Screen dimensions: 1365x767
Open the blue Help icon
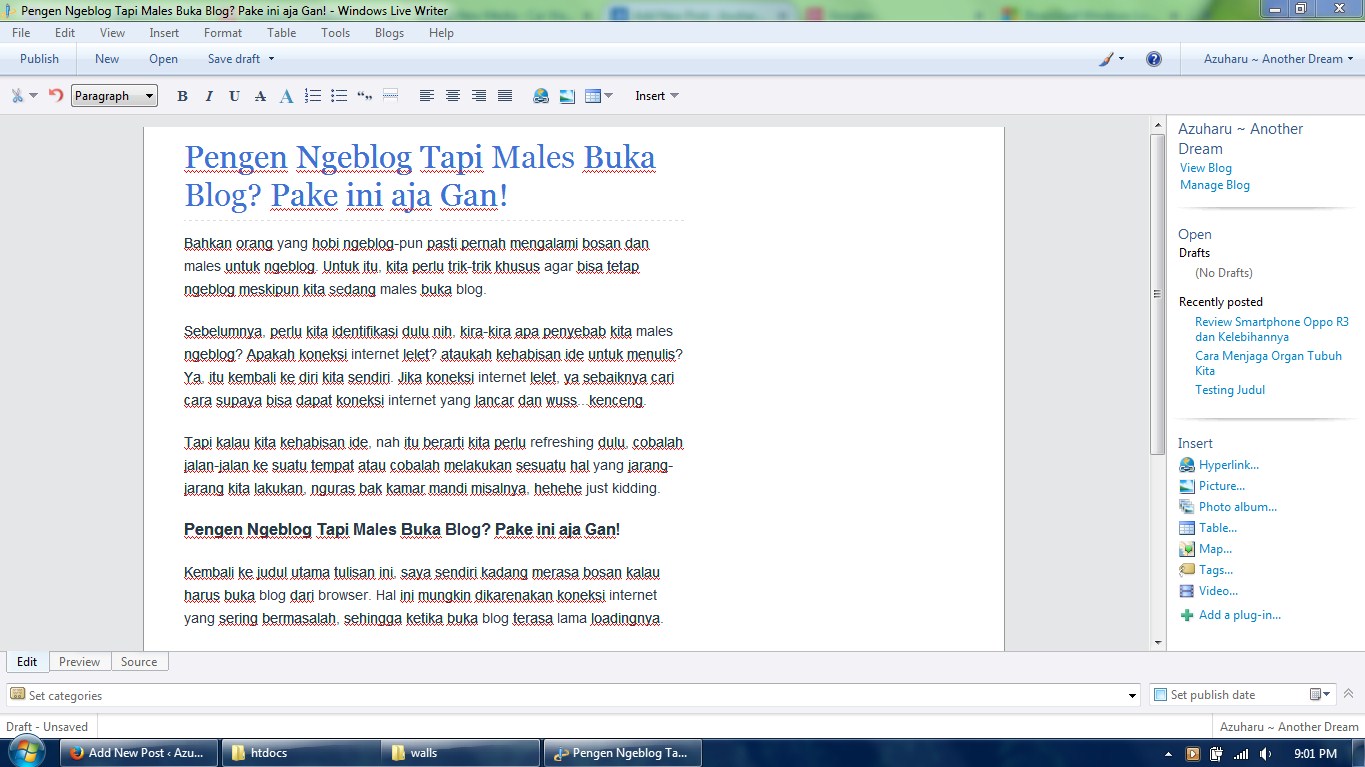click(1154, 59)
